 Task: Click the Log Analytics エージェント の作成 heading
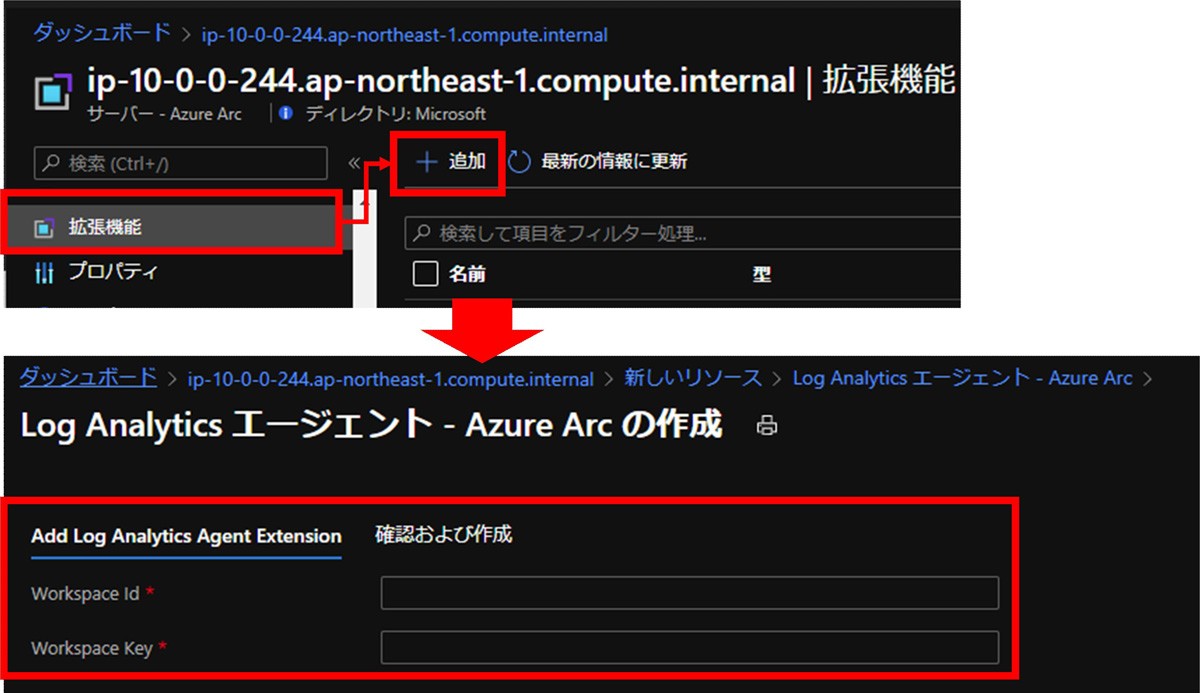point(371,424)
